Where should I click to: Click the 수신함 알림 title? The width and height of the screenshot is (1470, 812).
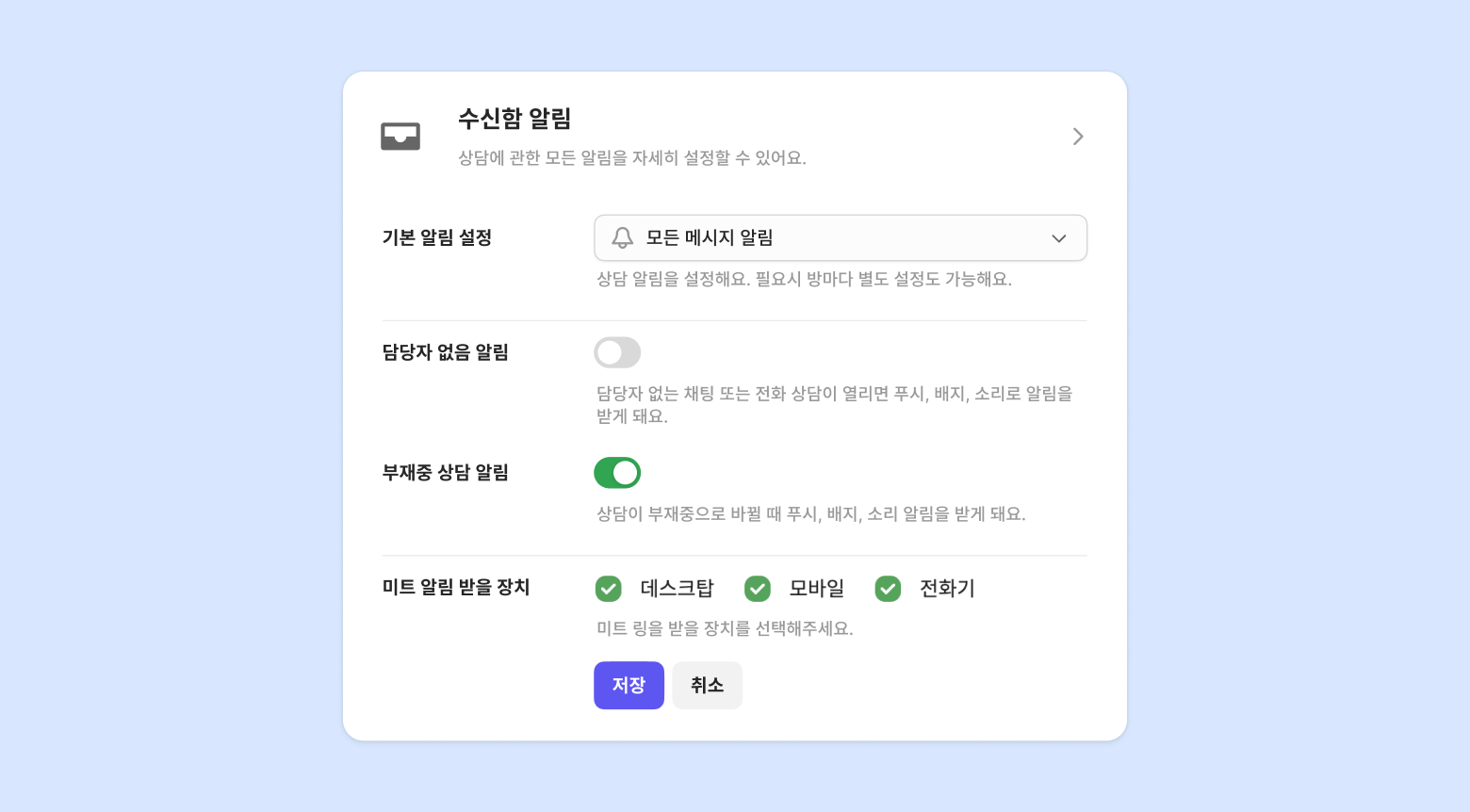pos(514,119)
